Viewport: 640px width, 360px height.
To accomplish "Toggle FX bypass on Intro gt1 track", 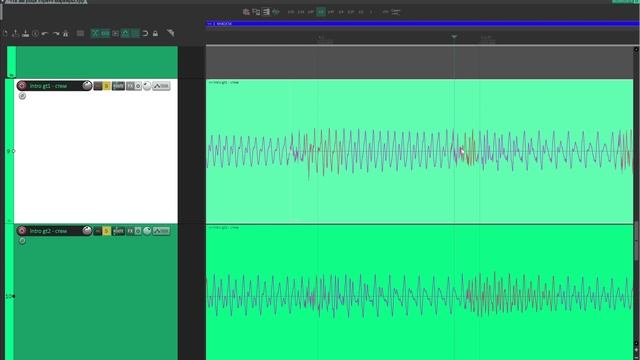I will click(138, 86).
